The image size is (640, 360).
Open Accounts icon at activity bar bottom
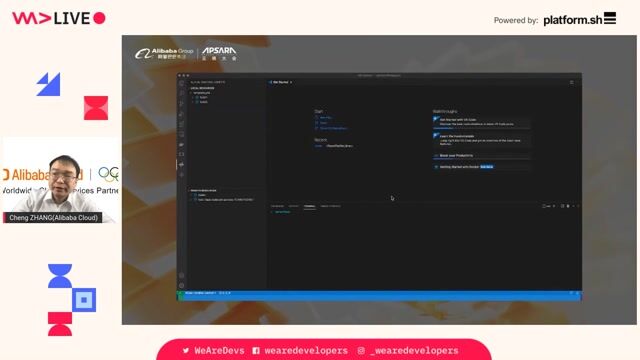point(182,276)
